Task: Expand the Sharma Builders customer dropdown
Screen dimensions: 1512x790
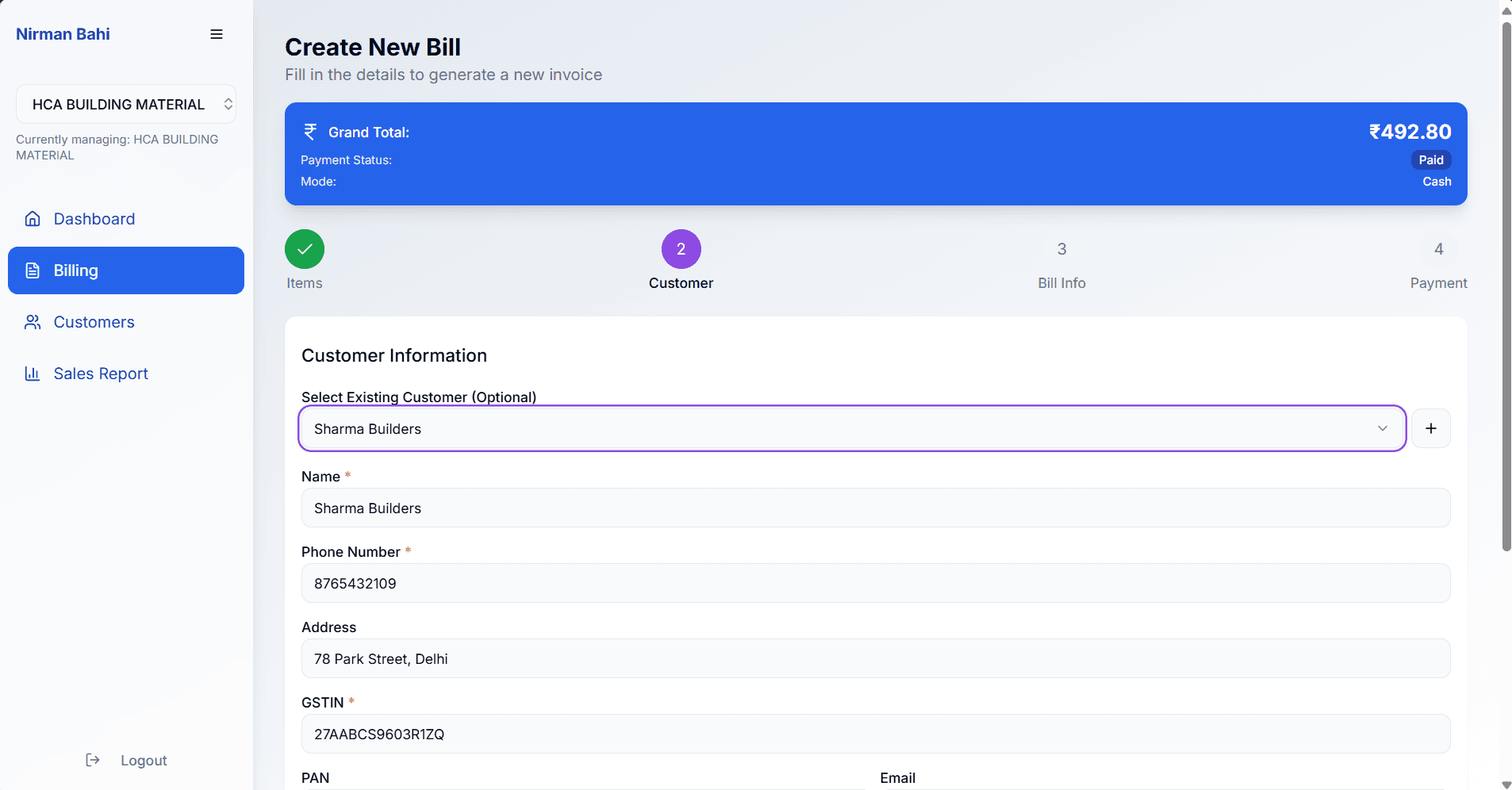Action: [x=852, y=428]
